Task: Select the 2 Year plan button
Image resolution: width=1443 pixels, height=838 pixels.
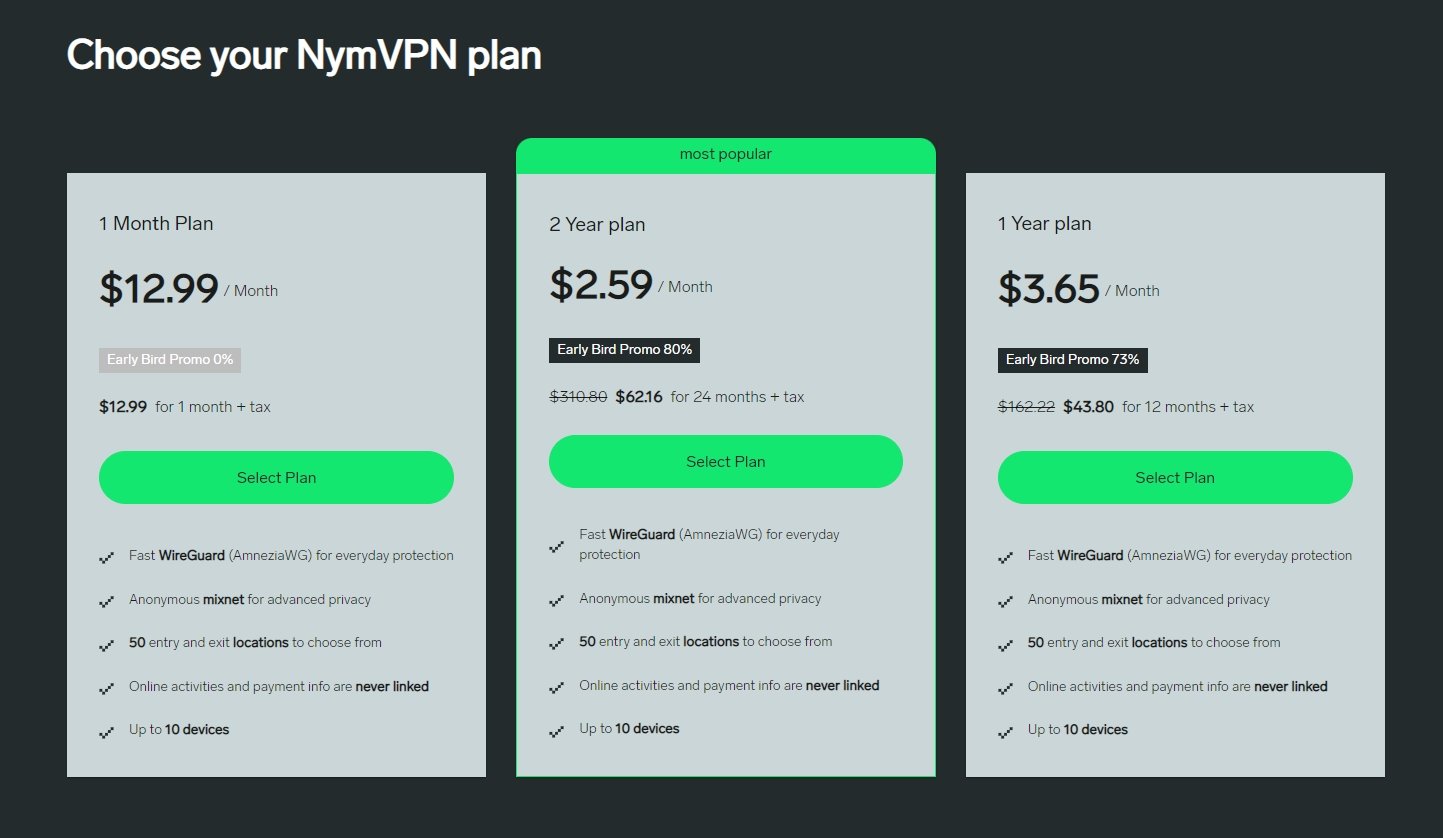Action: (x=725, y=462)
